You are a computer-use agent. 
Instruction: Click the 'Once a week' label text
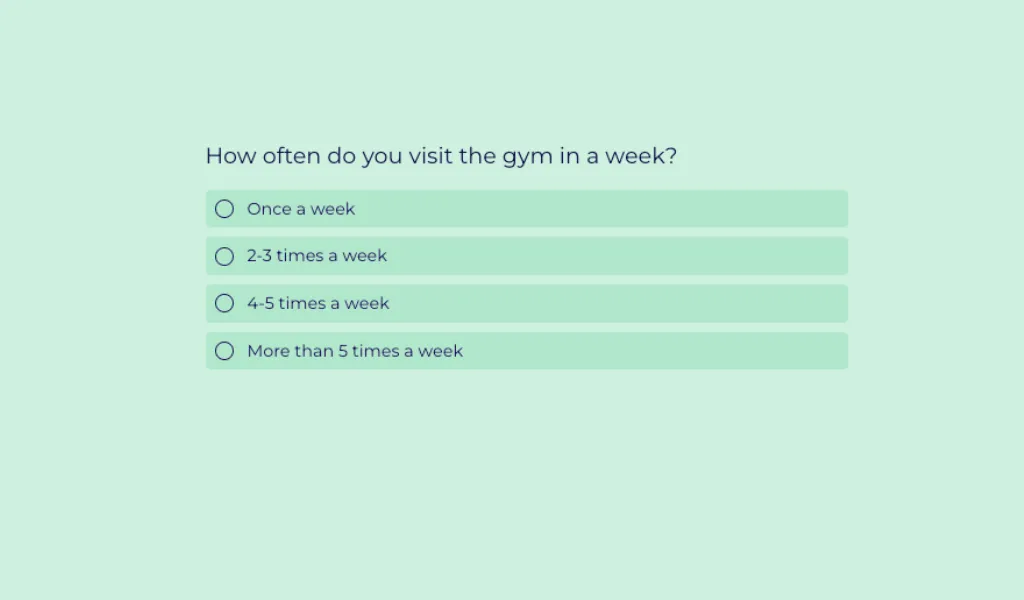coord(301,209)
